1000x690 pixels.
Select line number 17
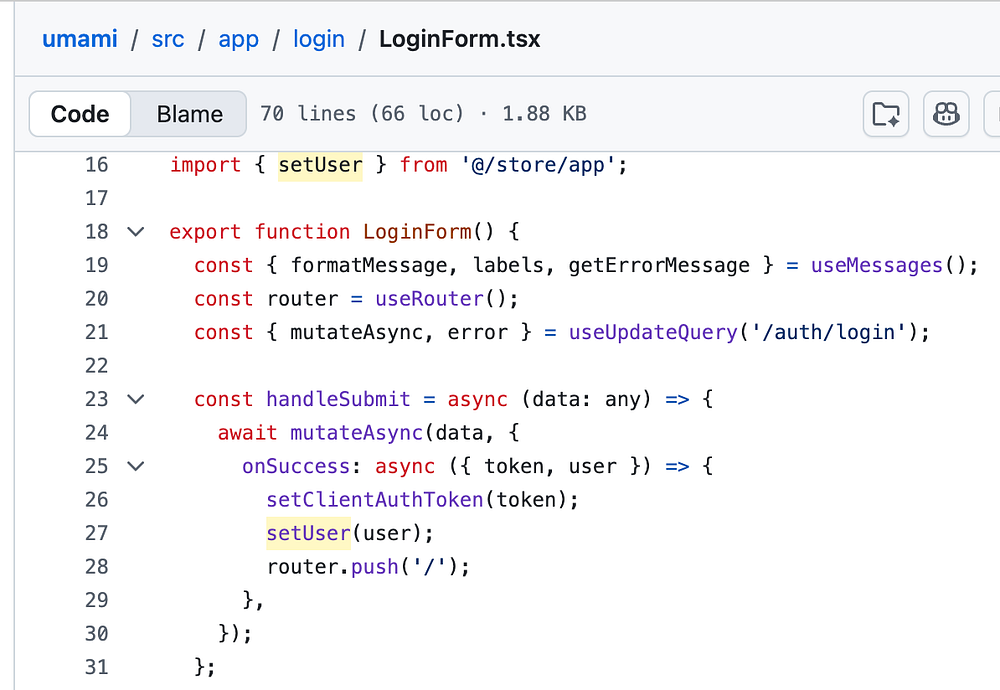coord(96,198)
